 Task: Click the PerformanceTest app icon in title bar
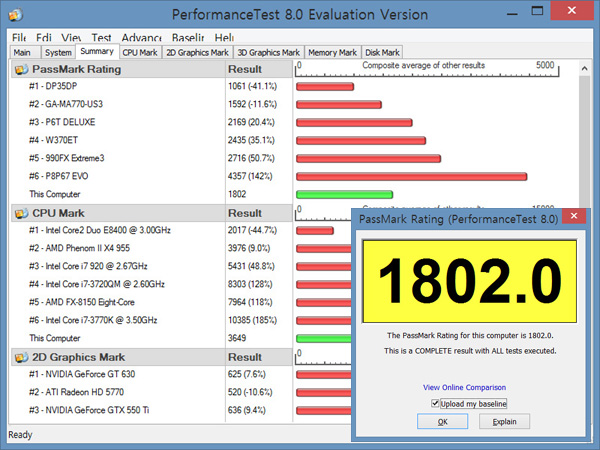(x=16, y=15)
